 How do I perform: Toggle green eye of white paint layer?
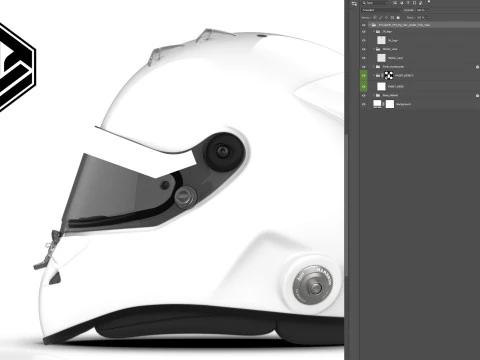coord(364,86)
